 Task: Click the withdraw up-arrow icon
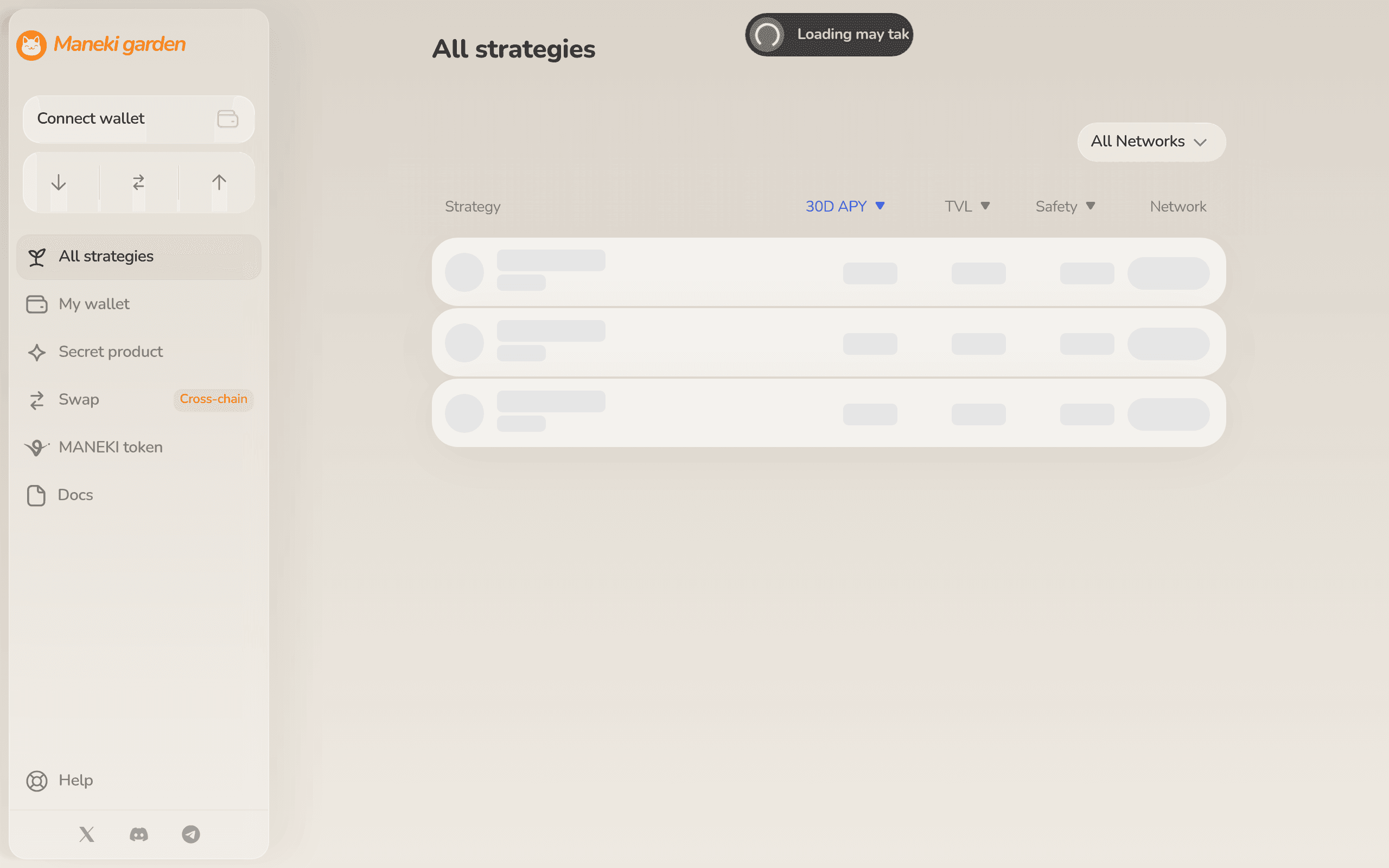point(219,183)
